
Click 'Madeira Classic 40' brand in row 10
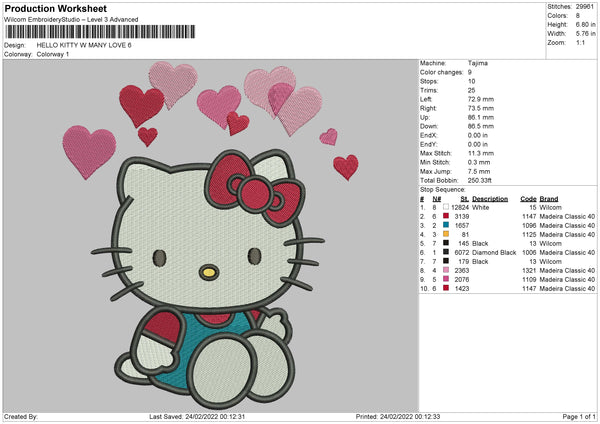pyautogui.click(x=567, y=289)
